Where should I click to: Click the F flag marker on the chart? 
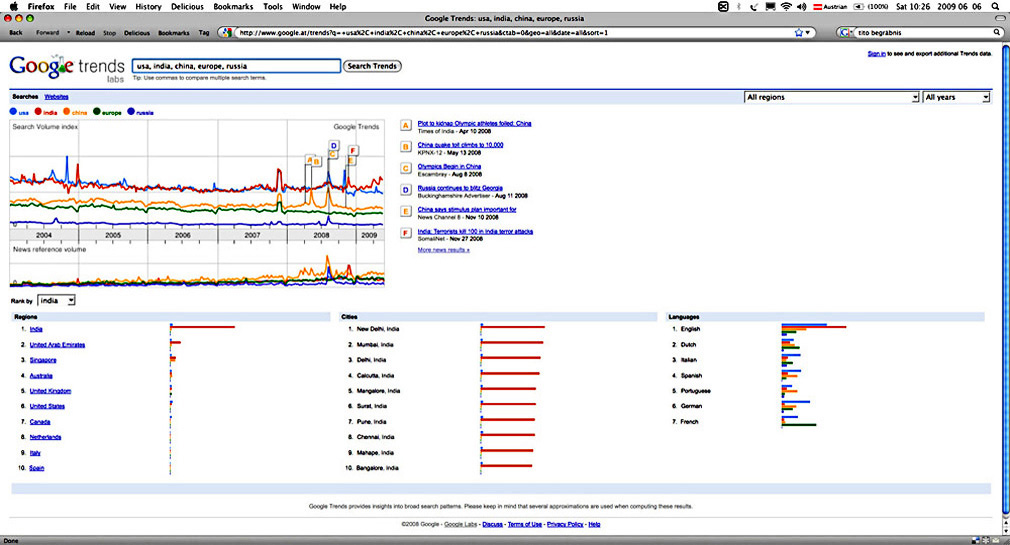[x=353, y=150]
